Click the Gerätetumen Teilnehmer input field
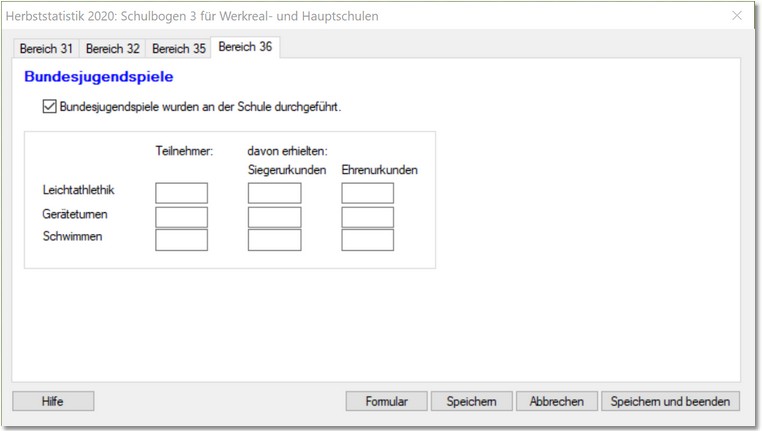Screen dimensions: 762x433 pos(181,217)
